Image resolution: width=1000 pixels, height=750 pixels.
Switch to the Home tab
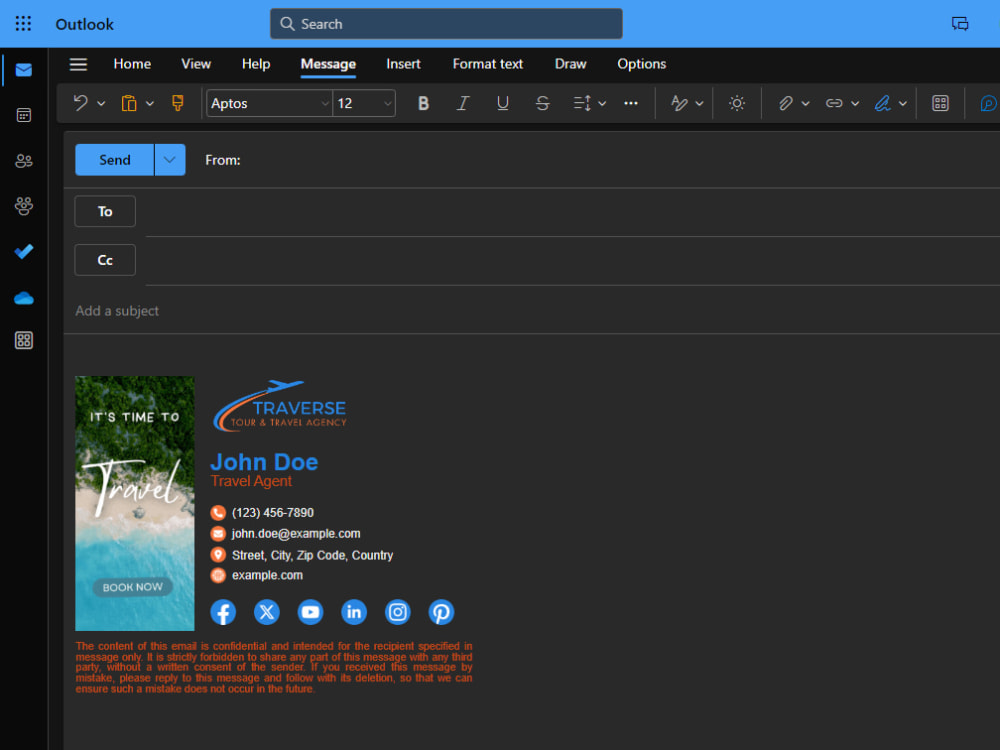[132, 64]
